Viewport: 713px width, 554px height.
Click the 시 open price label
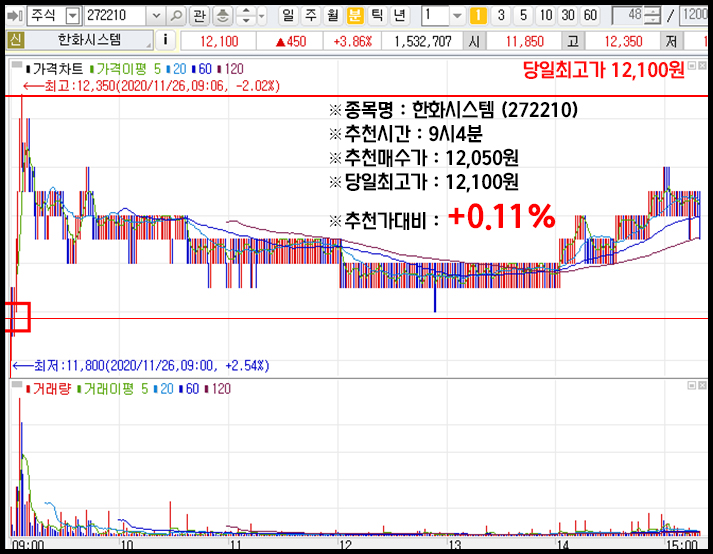pos(474,41)
